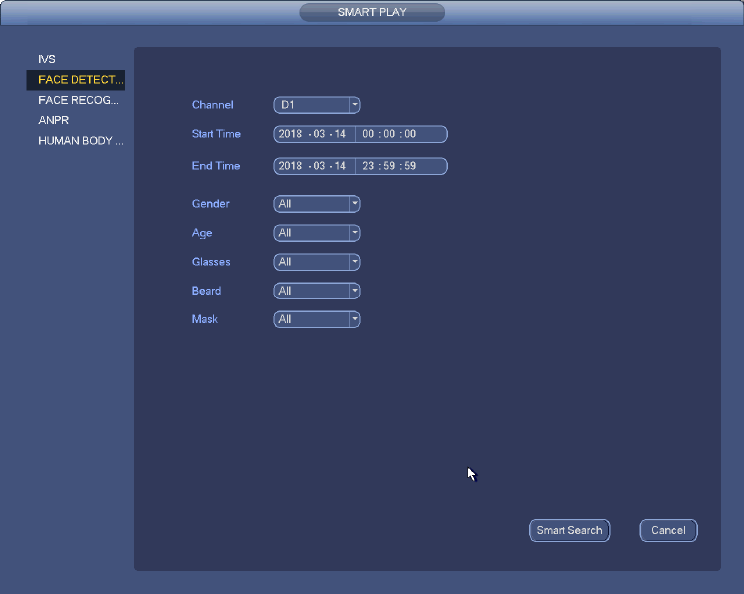Click the Smart Search button
Image resolution: width=744 pixels, height=594 pixels.
tap(569, 530)
